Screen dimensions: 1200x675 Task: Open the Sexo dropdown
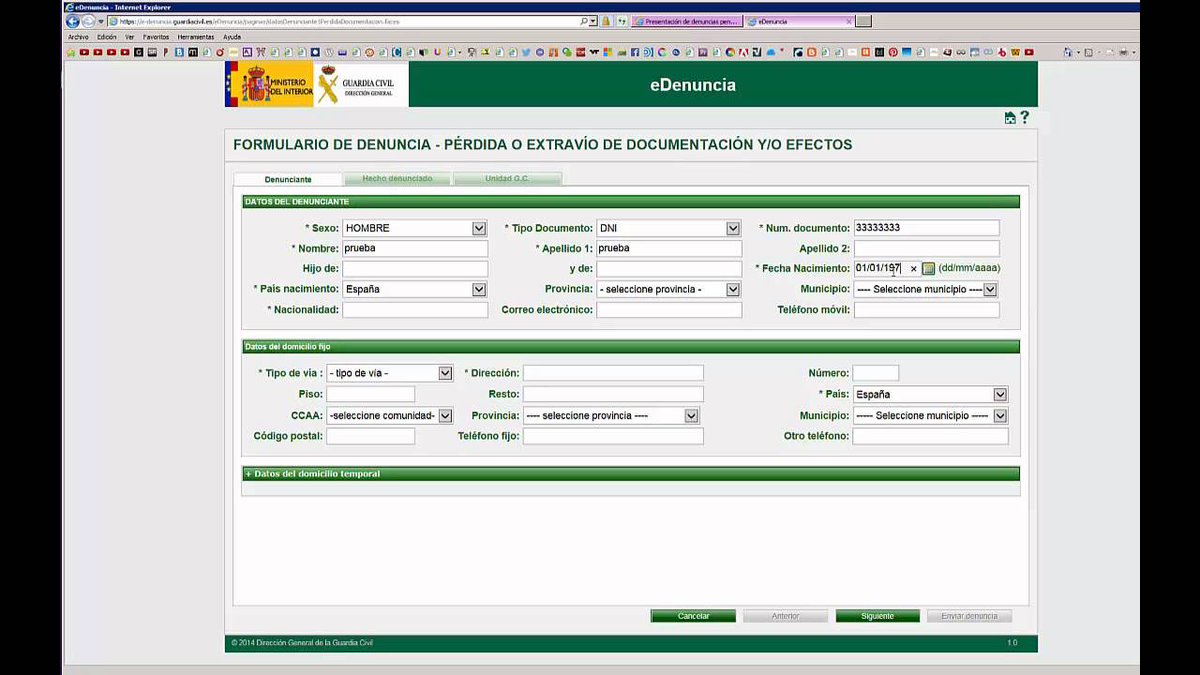pos(415,228)
